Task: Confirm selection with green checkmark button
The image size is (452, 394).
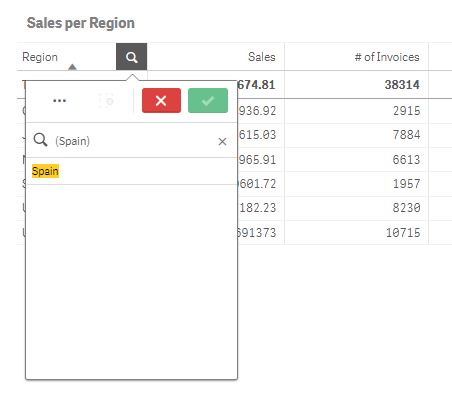Action: click(x=208, y=100)
